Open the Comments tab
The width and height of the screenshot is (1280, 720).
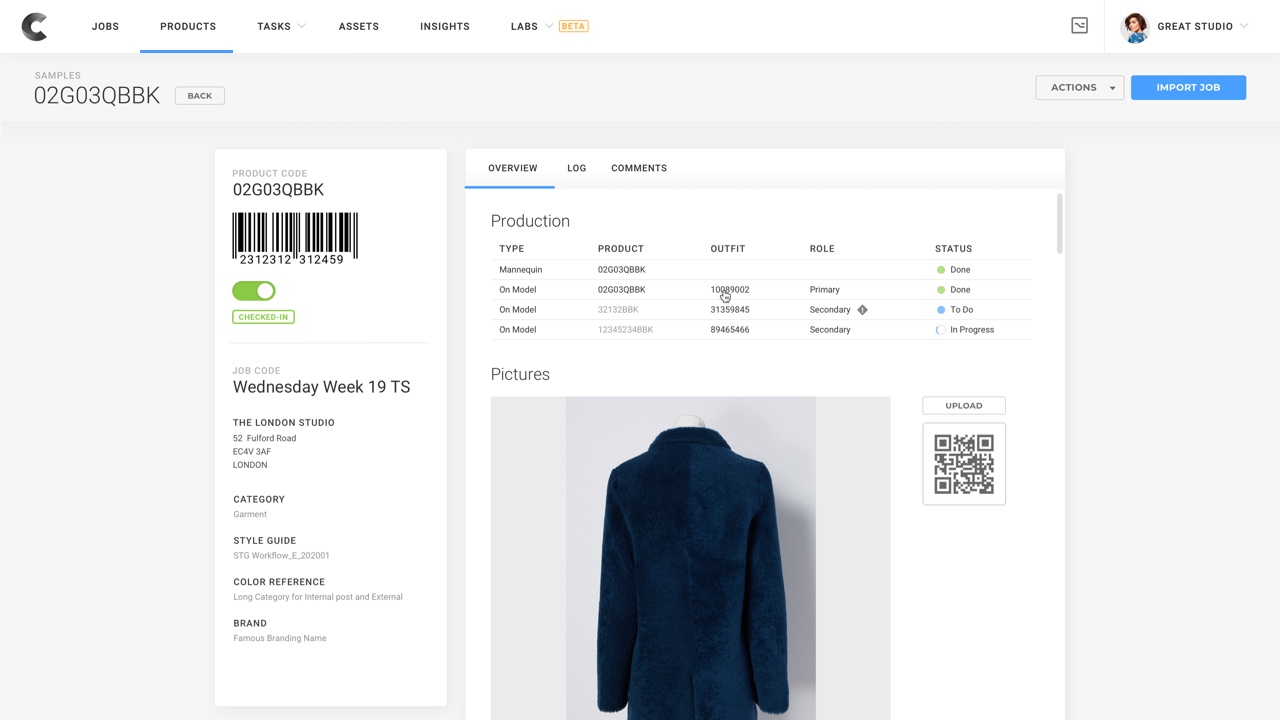click(x=638, y=168)
